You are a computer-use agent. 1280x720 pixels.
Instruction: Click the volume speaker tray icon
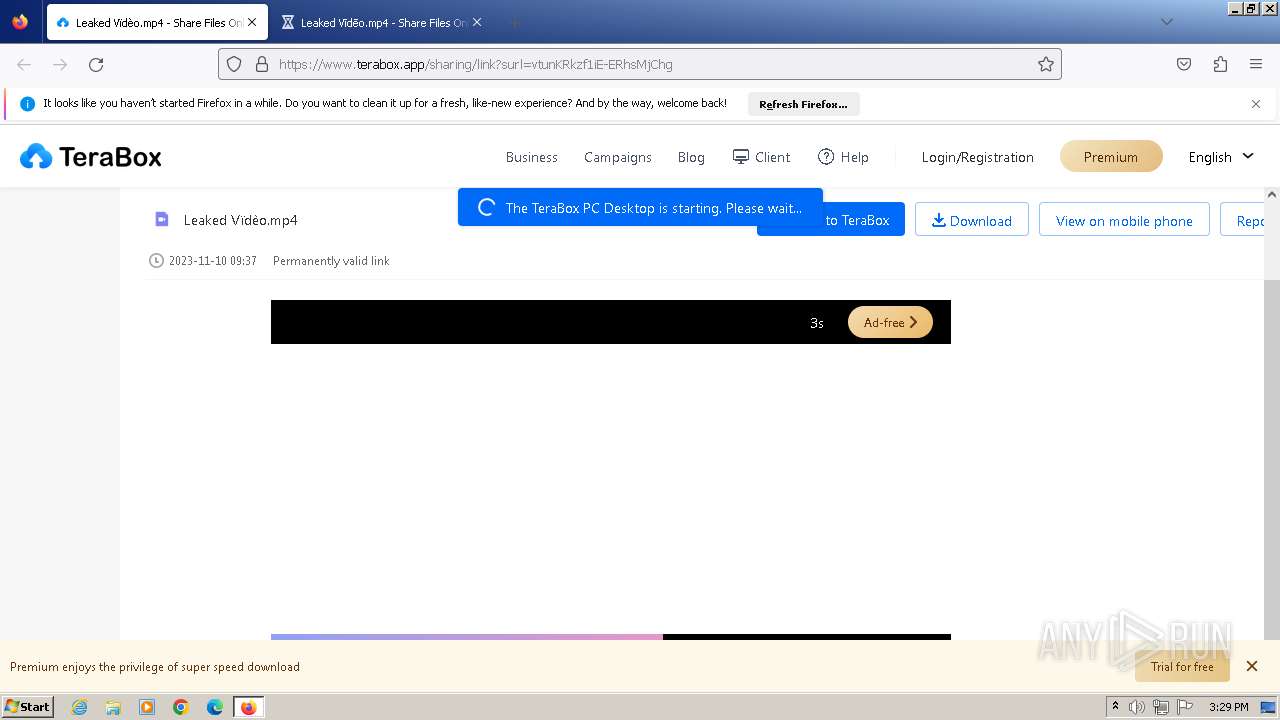coord(1137,707)
